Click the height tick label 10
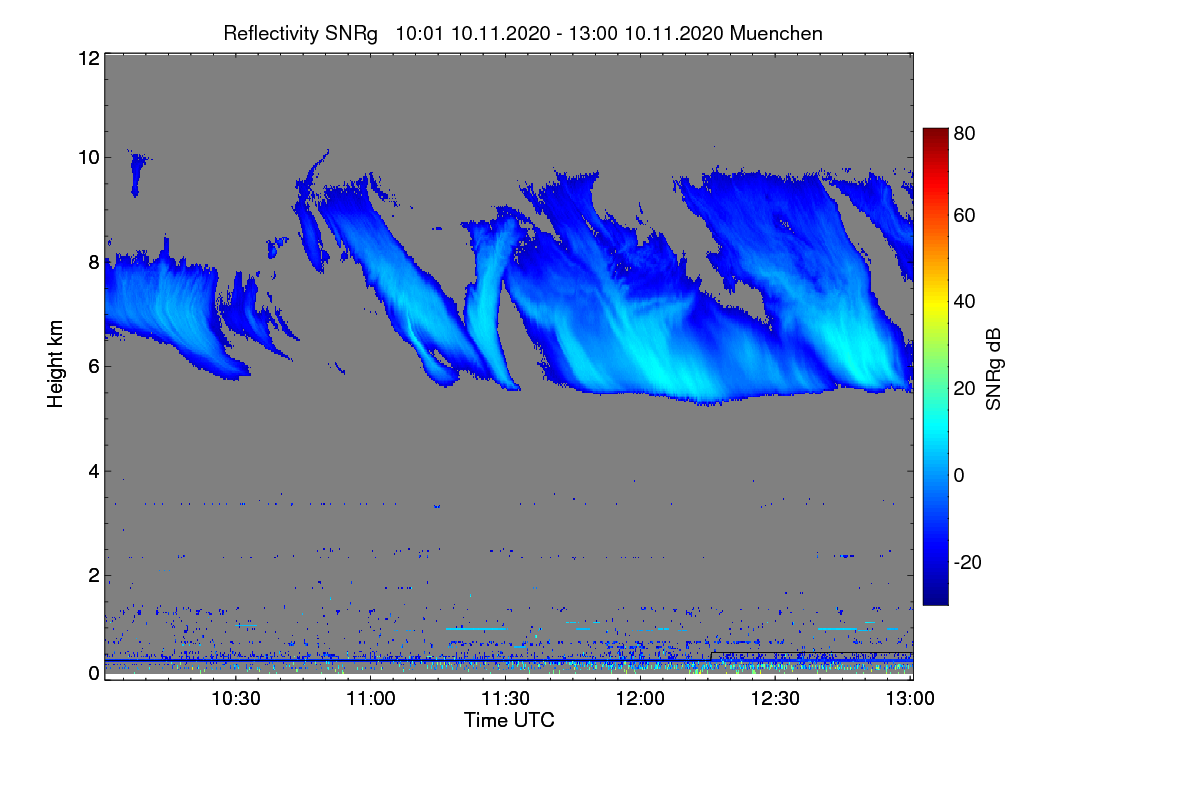This screenshot has height=800, width=1200. click(88, 157)
